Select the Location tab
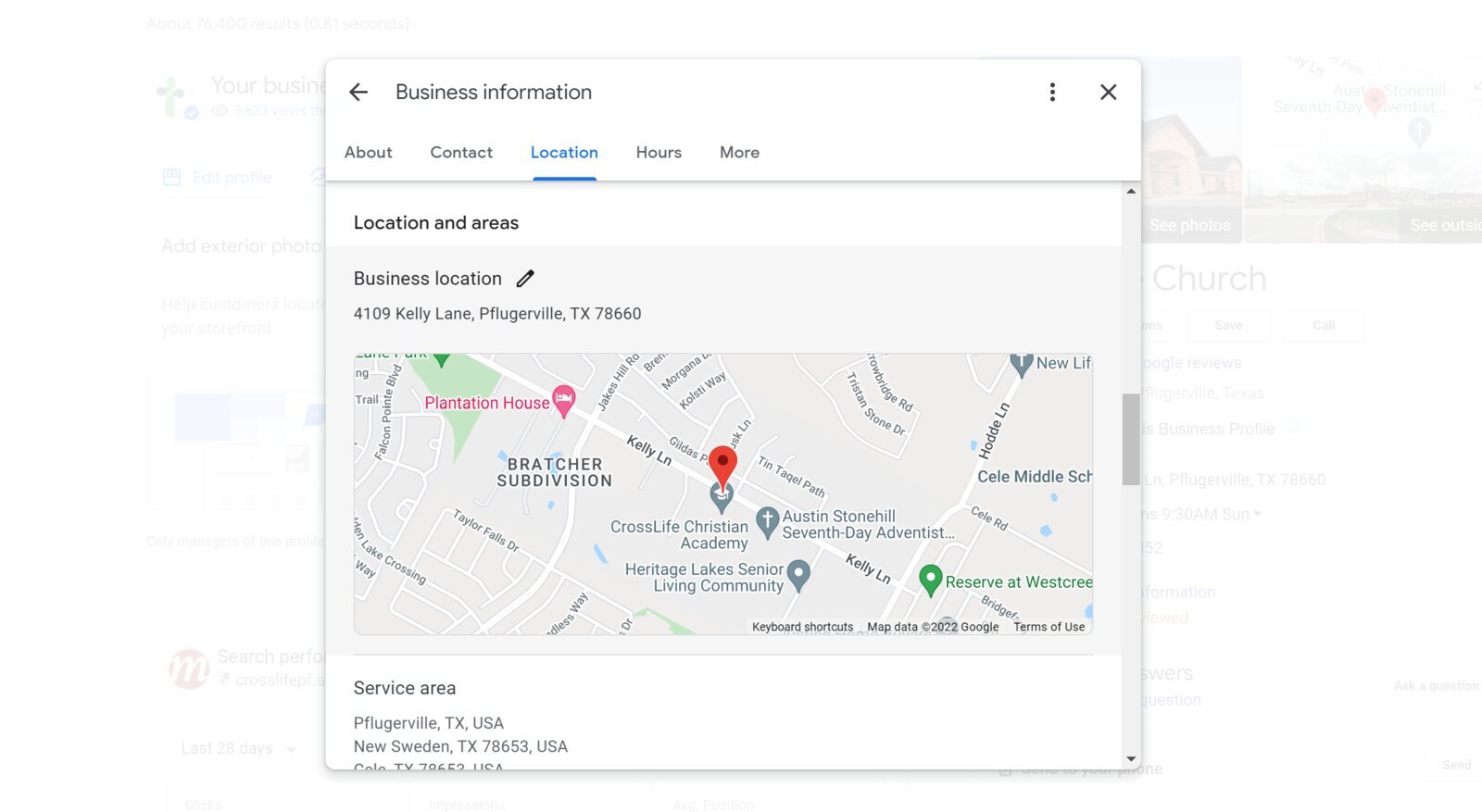1482x812 pixels. [x=564, y=153]
